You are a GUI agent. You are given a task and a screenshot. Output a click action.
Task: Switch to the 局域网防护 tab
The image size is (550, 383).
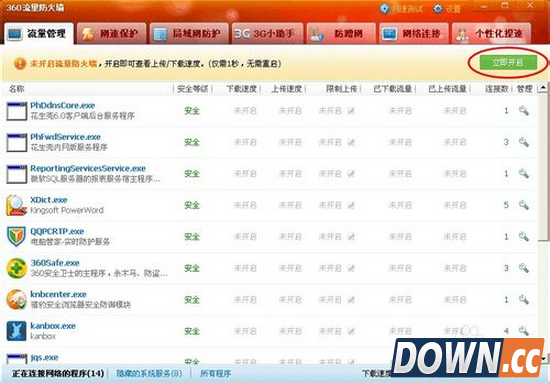click(x=189, y=34)
